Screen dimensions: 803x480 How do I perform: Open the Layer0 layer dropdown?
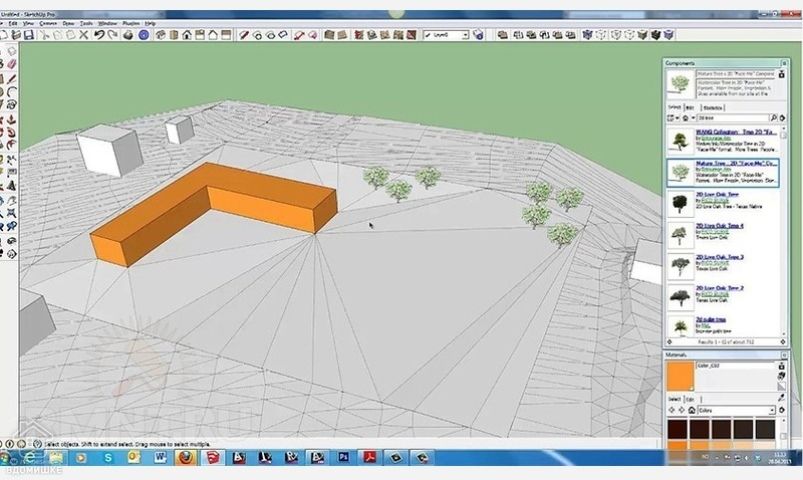pos(463,34)
